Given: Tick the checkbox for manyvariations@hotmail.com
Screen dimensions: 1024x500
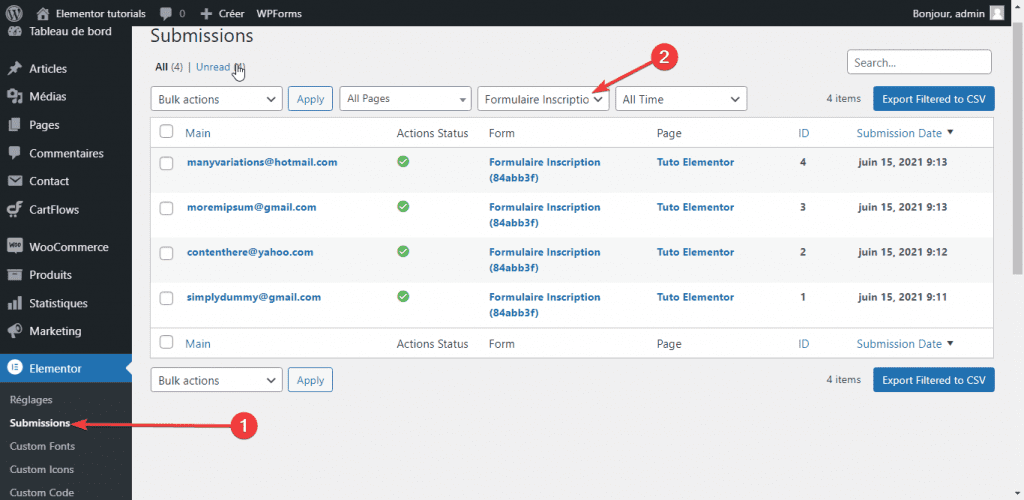Looking at the screenshot, I should [x=167, y=162].
